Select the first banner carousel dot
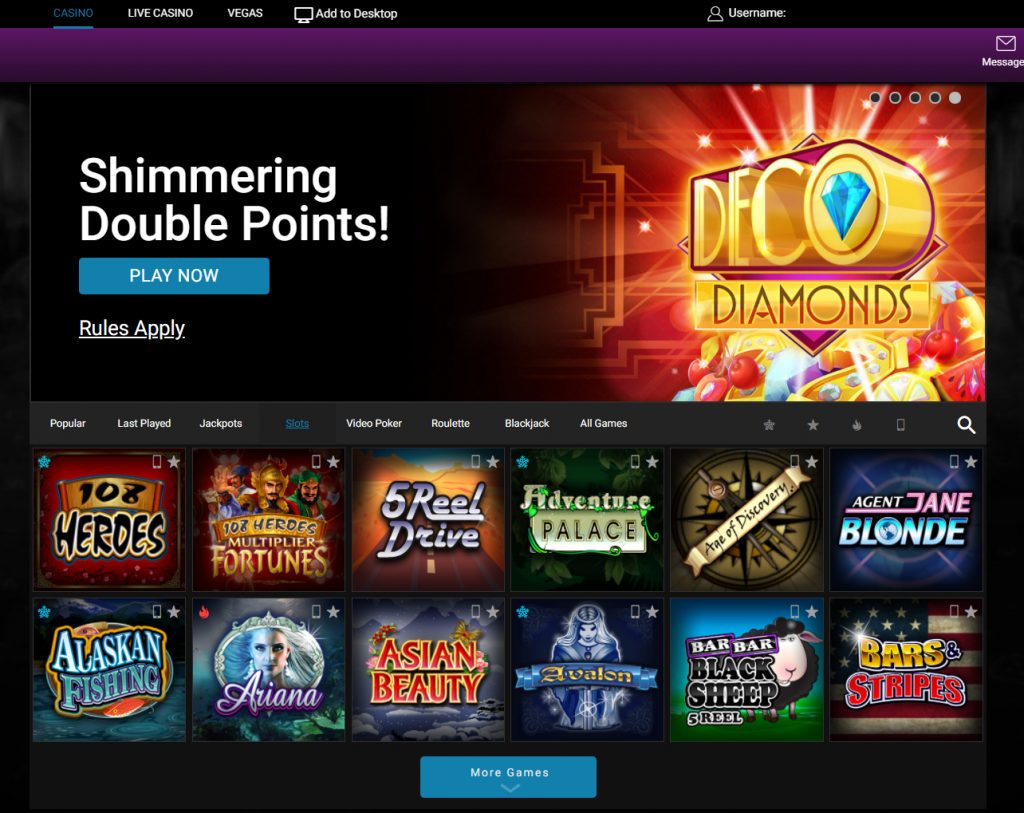 pos(875,98)
